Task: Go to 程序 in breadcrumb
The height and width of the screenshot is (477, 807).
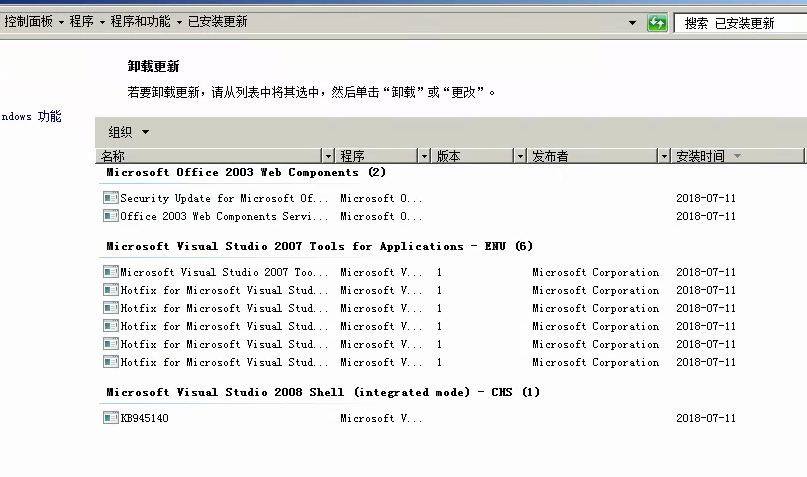Action: [82, 22]
